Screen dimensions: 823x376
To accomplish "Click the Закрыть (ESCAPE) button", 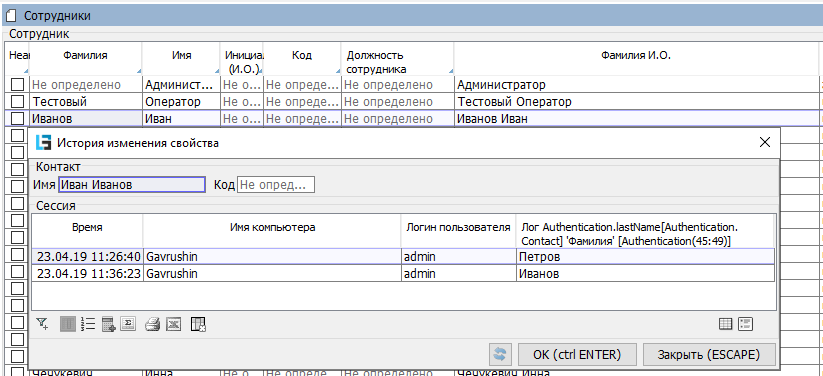I will coord(709,354).
